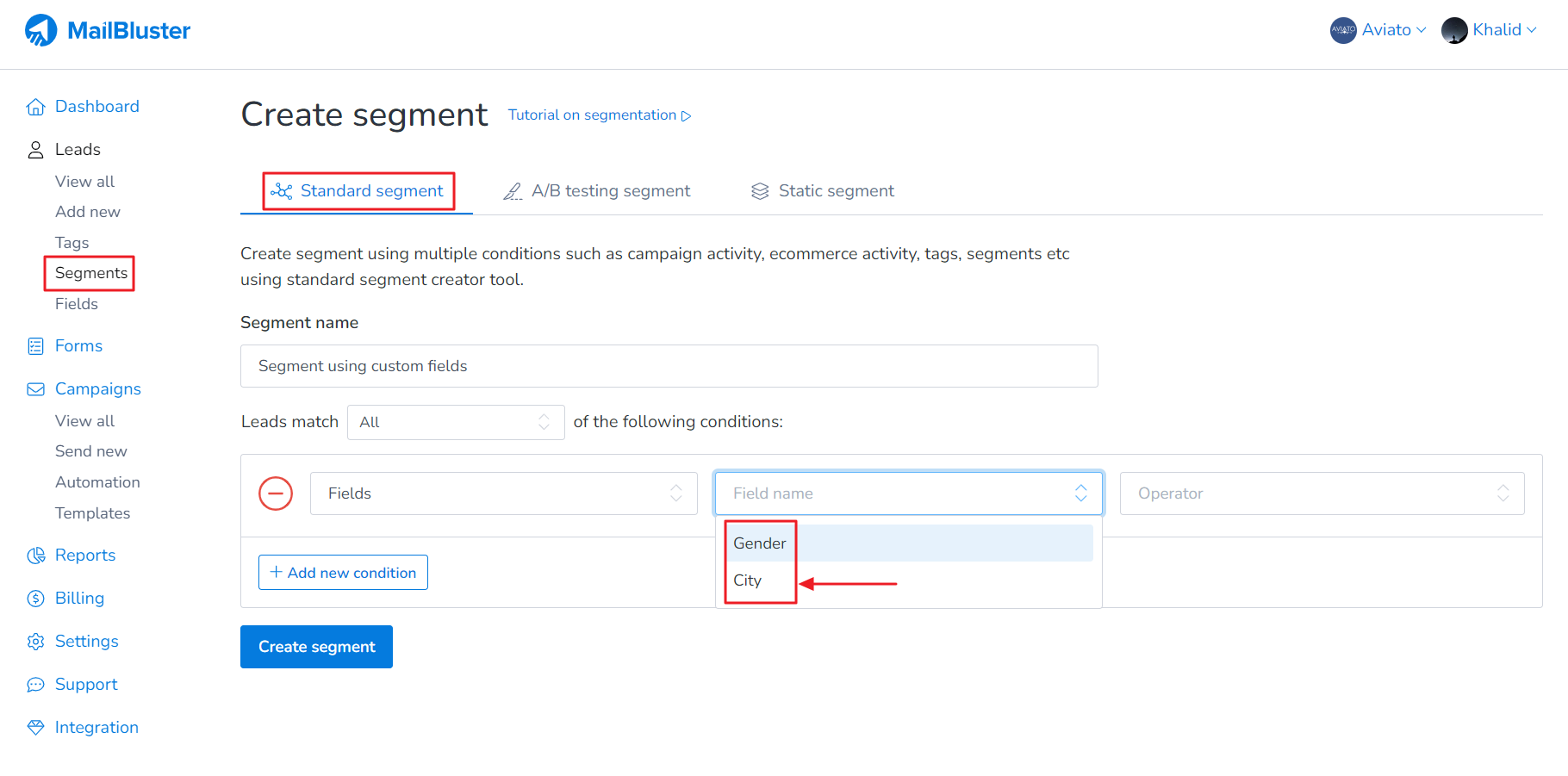
Task: Click the Support chat bubble icon
Action: coord(35,685)
